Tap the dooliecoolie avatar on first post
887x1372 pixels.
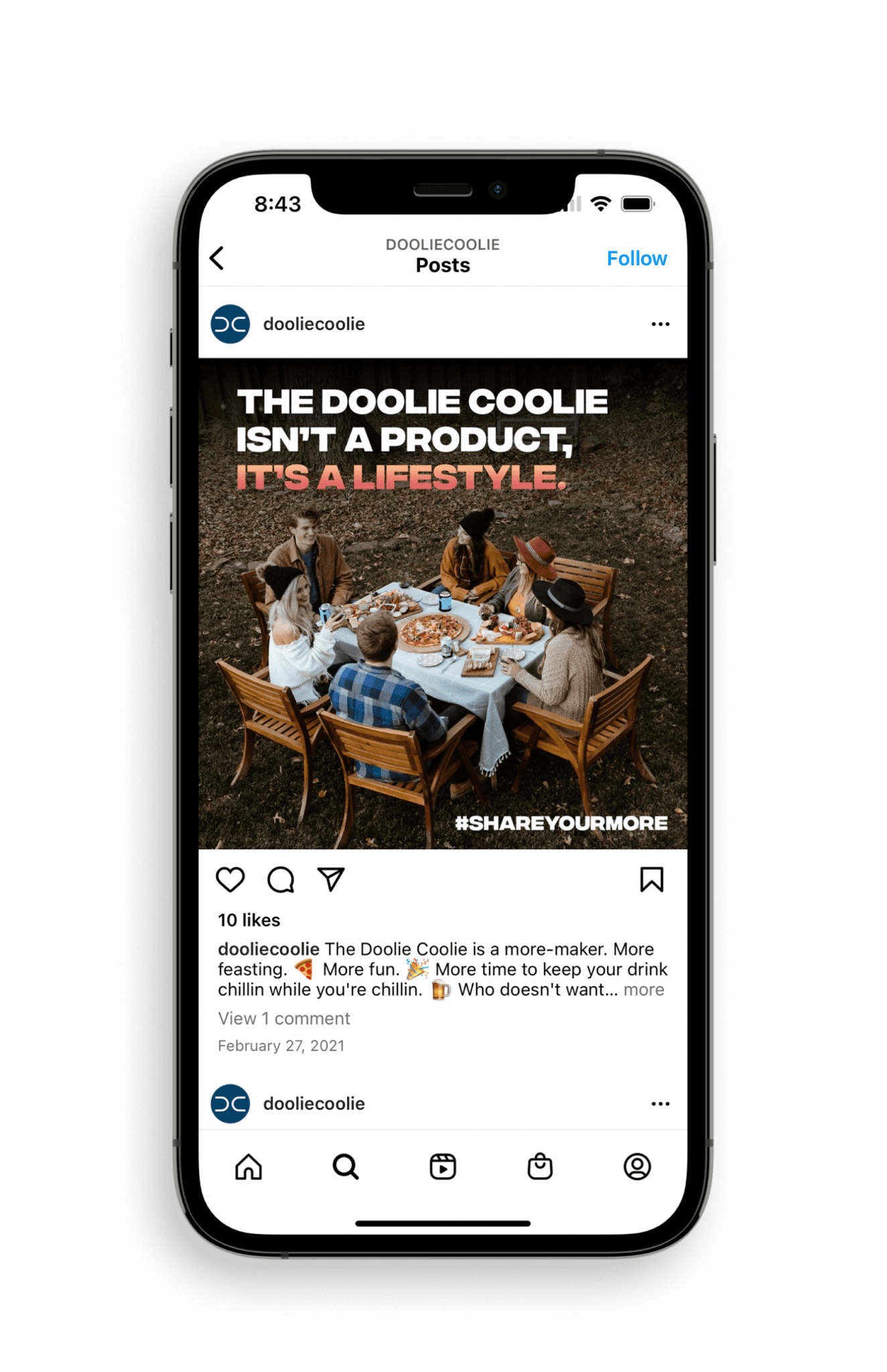click(230, 324)
